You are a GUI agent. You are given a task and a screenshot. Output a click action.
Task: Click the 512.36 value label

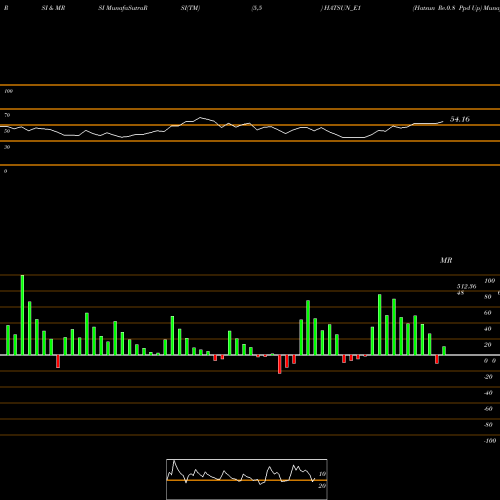(466, 286)
